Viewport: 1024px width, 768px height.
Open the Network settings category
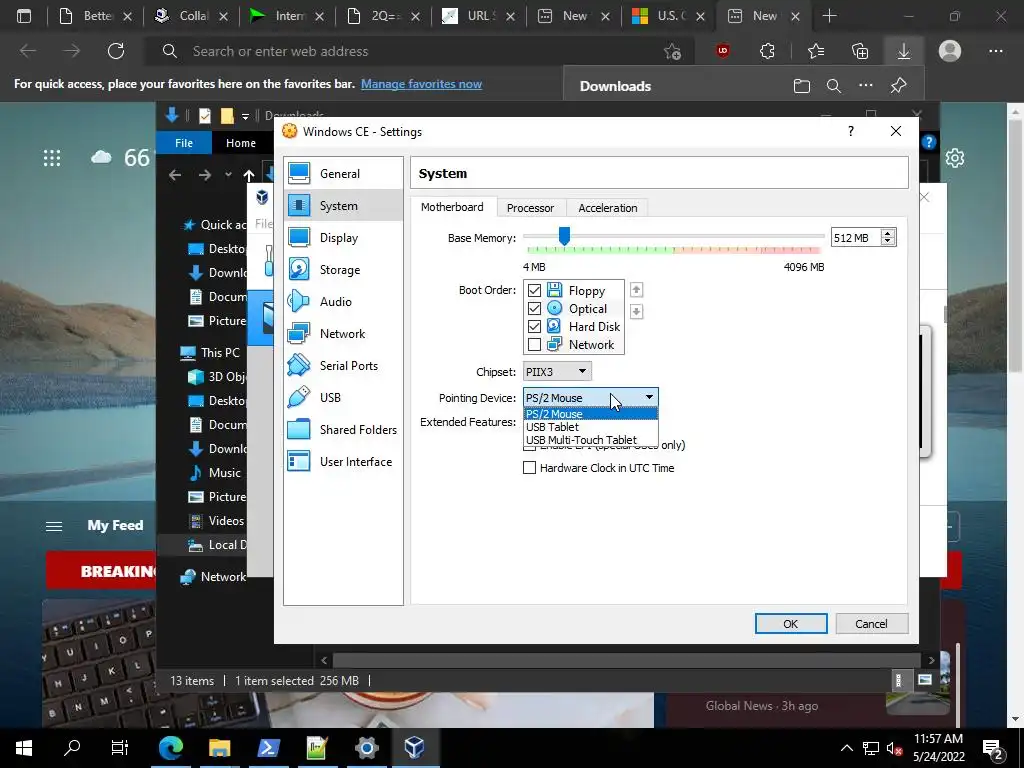point(343,334)
